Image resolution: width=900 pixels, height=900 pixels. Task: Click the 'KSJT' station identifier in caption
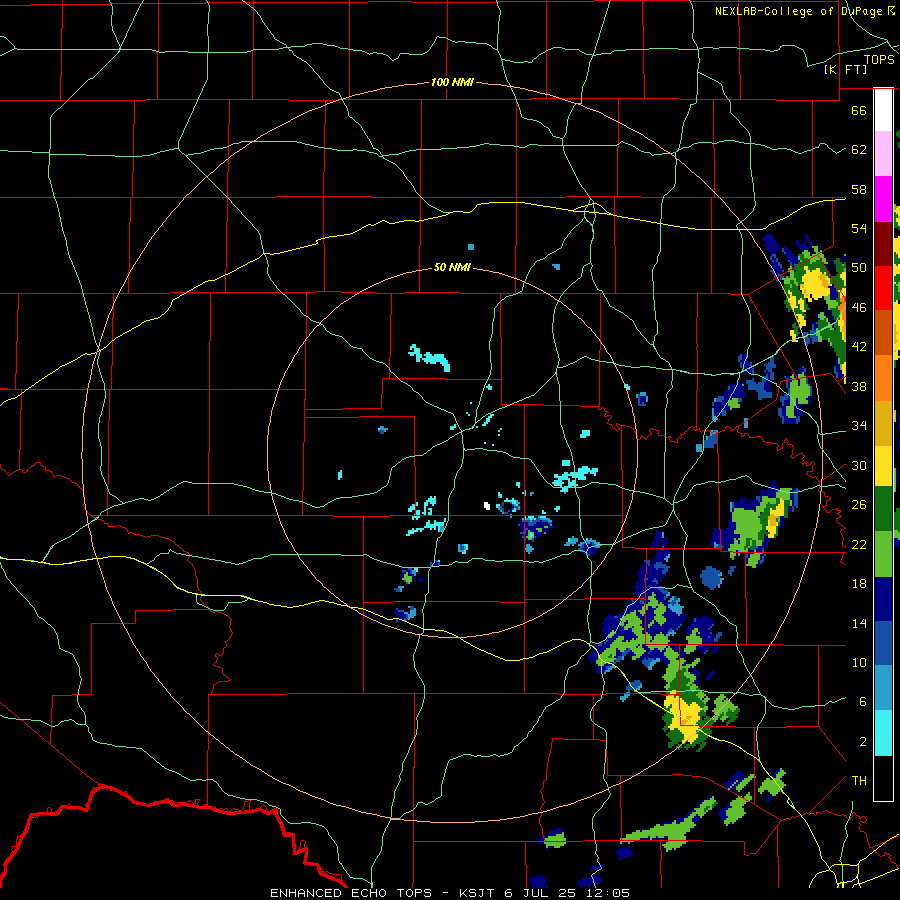pyautogui.click(x=476, y=893)
